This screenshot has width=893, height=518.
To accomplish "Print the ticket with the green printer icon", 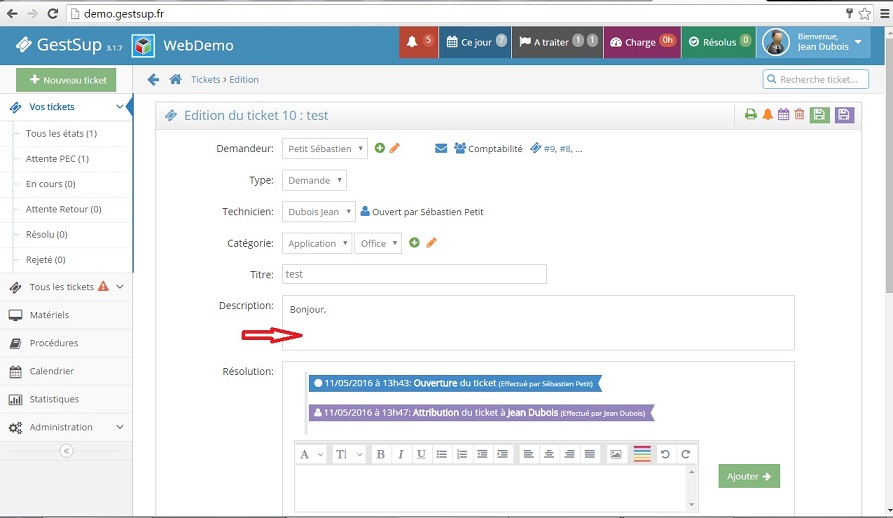I will [x=751, y=114].
